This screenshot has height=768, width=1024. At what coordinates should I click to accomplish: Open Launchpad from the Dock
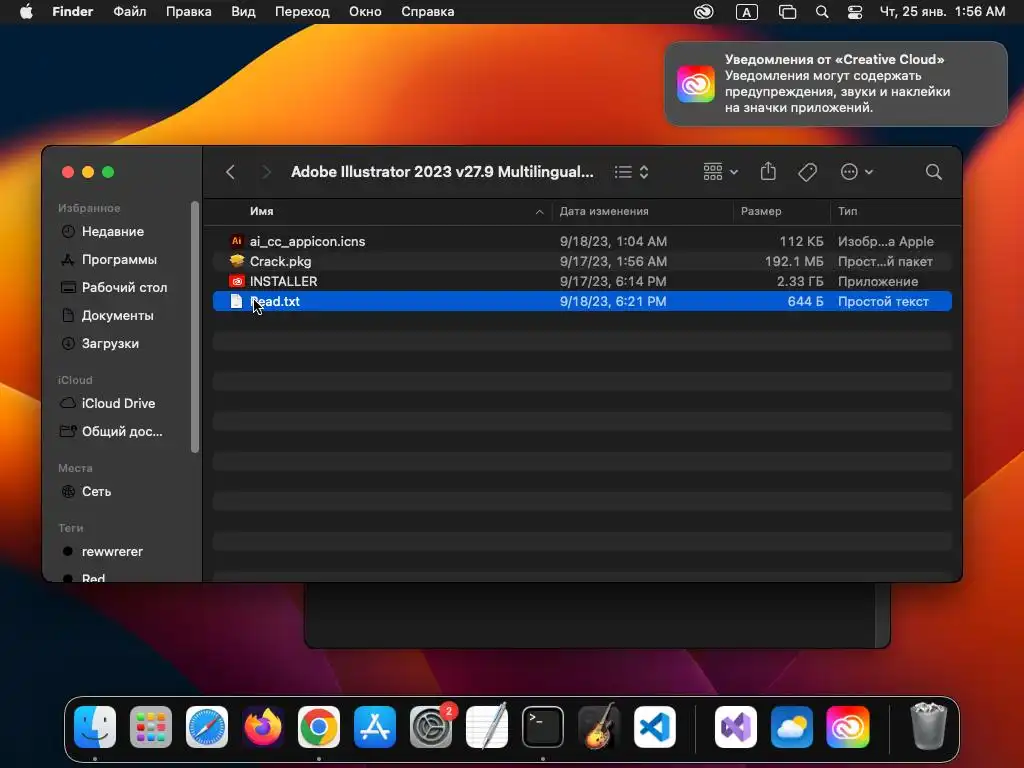151,726
